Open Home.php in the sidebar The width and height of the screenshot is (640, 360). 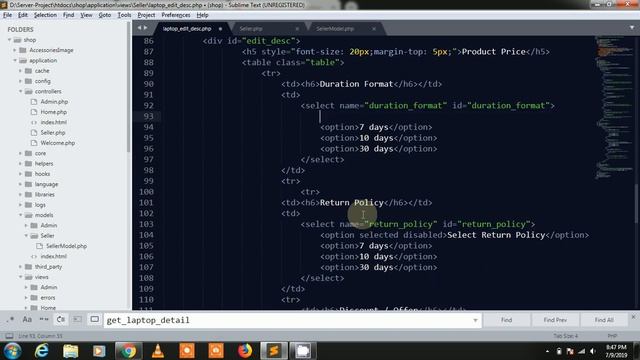pyautogui.click(x=53, y=112)
